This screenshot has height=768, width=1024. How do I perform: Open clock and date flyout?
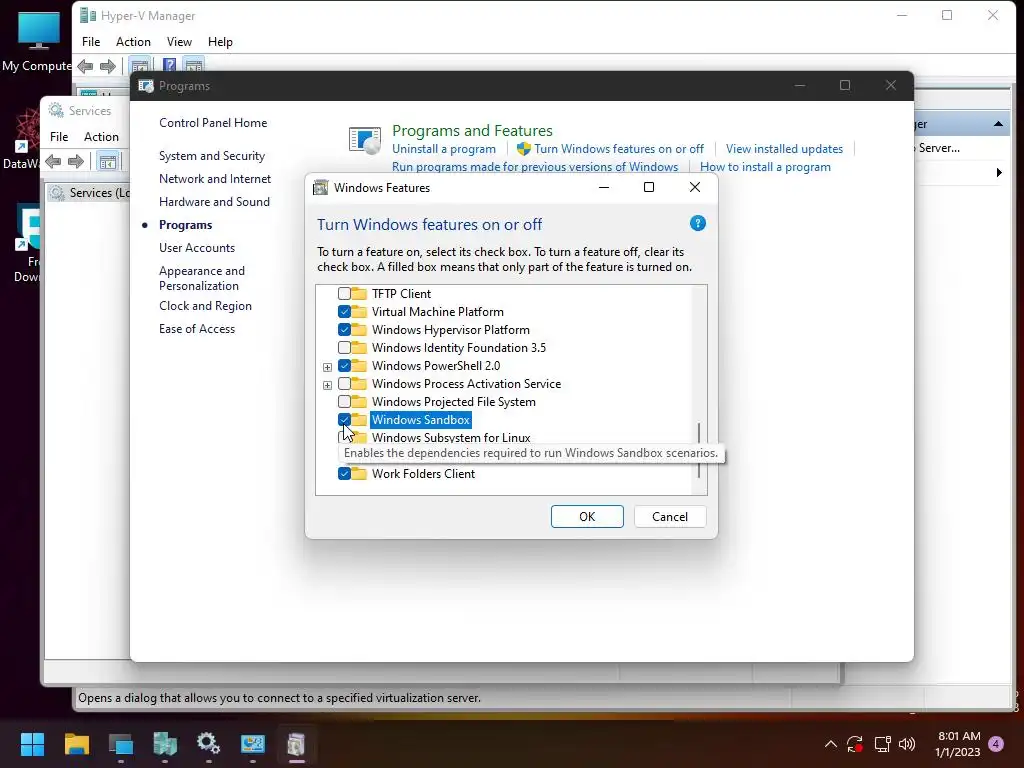(x=958, y=744)
